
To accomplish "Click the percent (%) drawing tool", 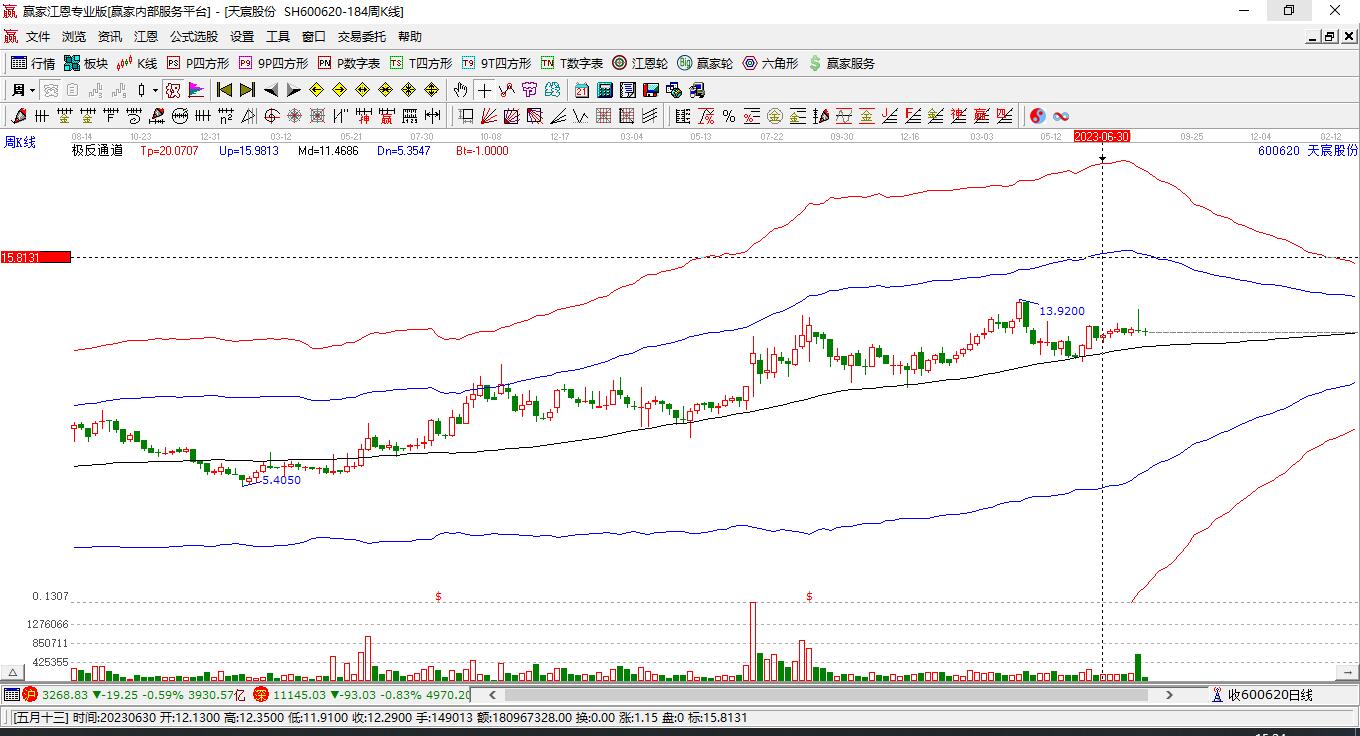I will [x=729, y=116].
